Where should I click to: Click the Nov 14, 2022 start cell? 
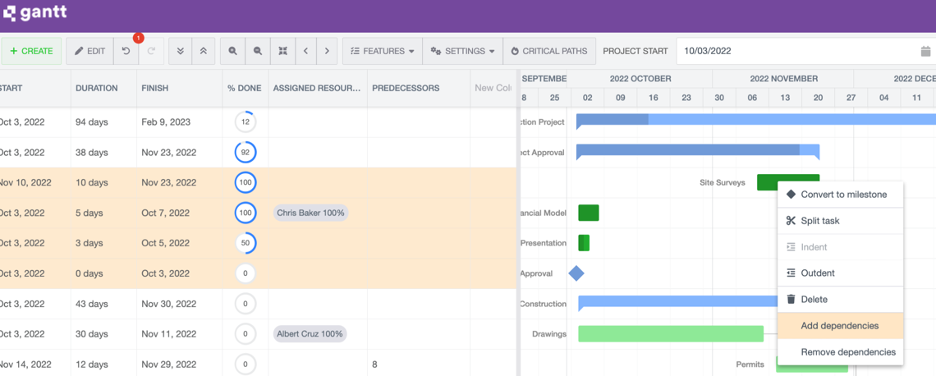pyautogui.click(x=35, y=364)
